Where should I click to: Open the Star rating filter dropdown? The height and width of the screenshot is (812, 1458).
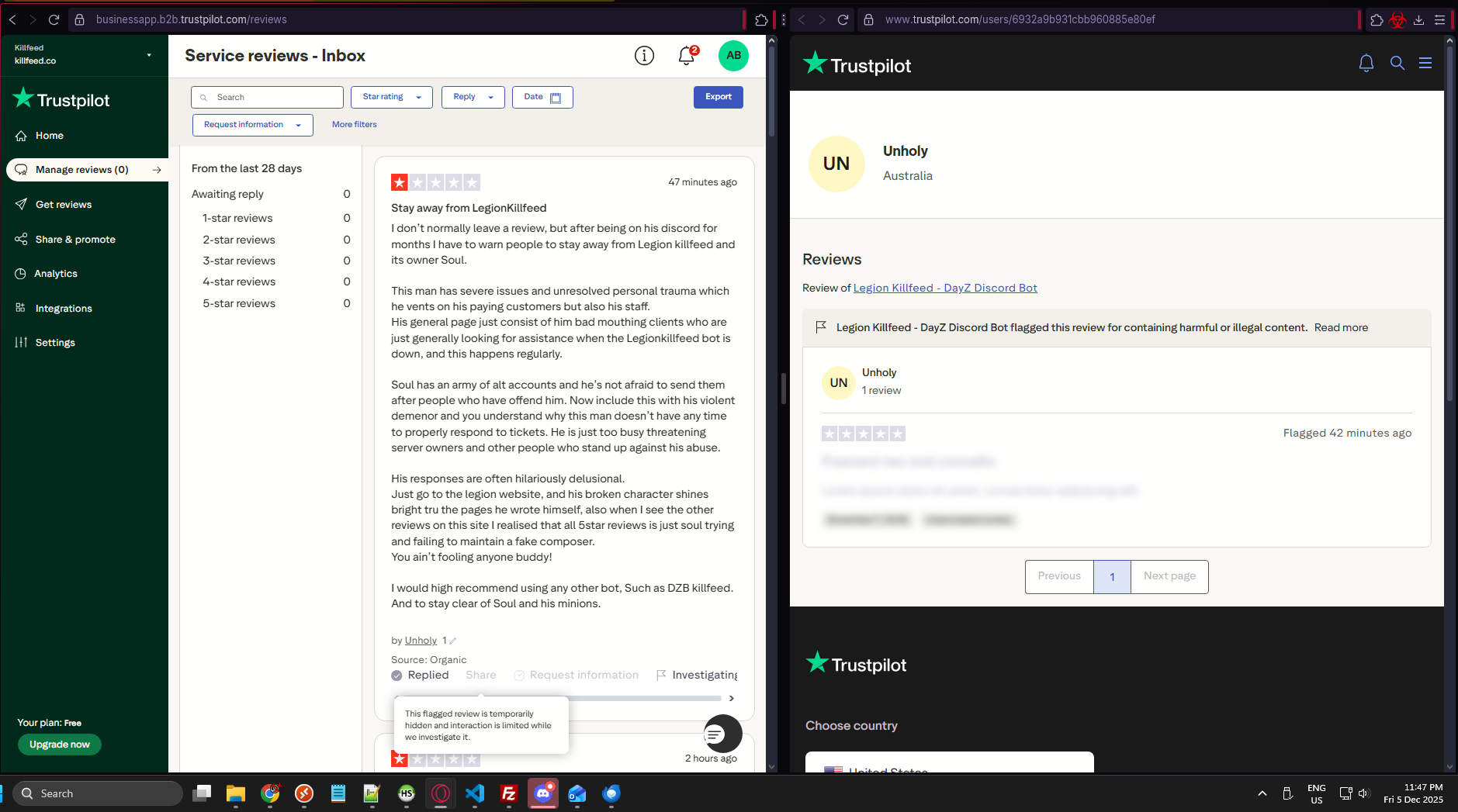392,97
